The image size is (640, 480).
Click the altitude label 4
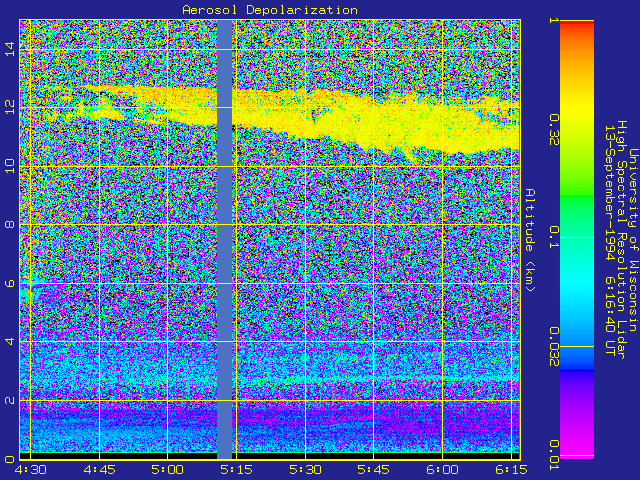[x=9, y=341]
